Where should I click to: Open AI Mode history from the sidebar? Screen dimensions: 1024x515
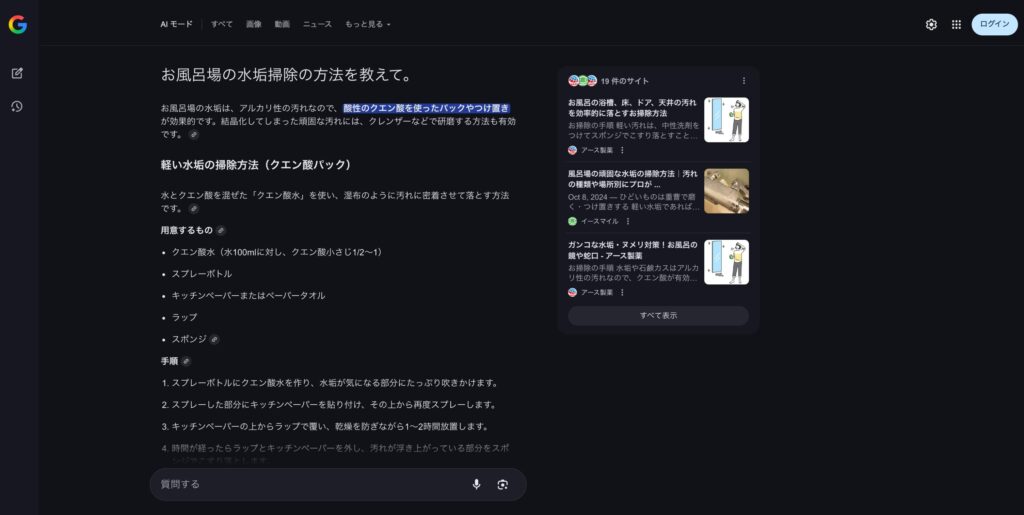click(x=17, y=106)
